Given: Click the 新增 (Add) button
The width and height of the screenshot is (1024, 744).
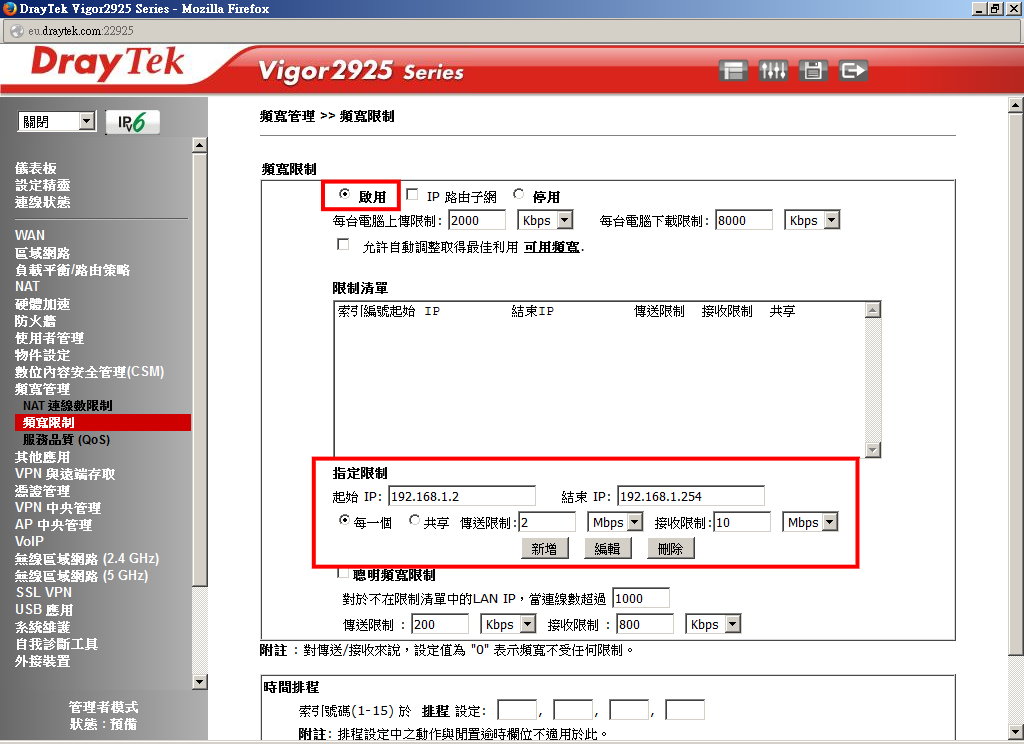Looking at the screenshot, I should click(544, 549).
